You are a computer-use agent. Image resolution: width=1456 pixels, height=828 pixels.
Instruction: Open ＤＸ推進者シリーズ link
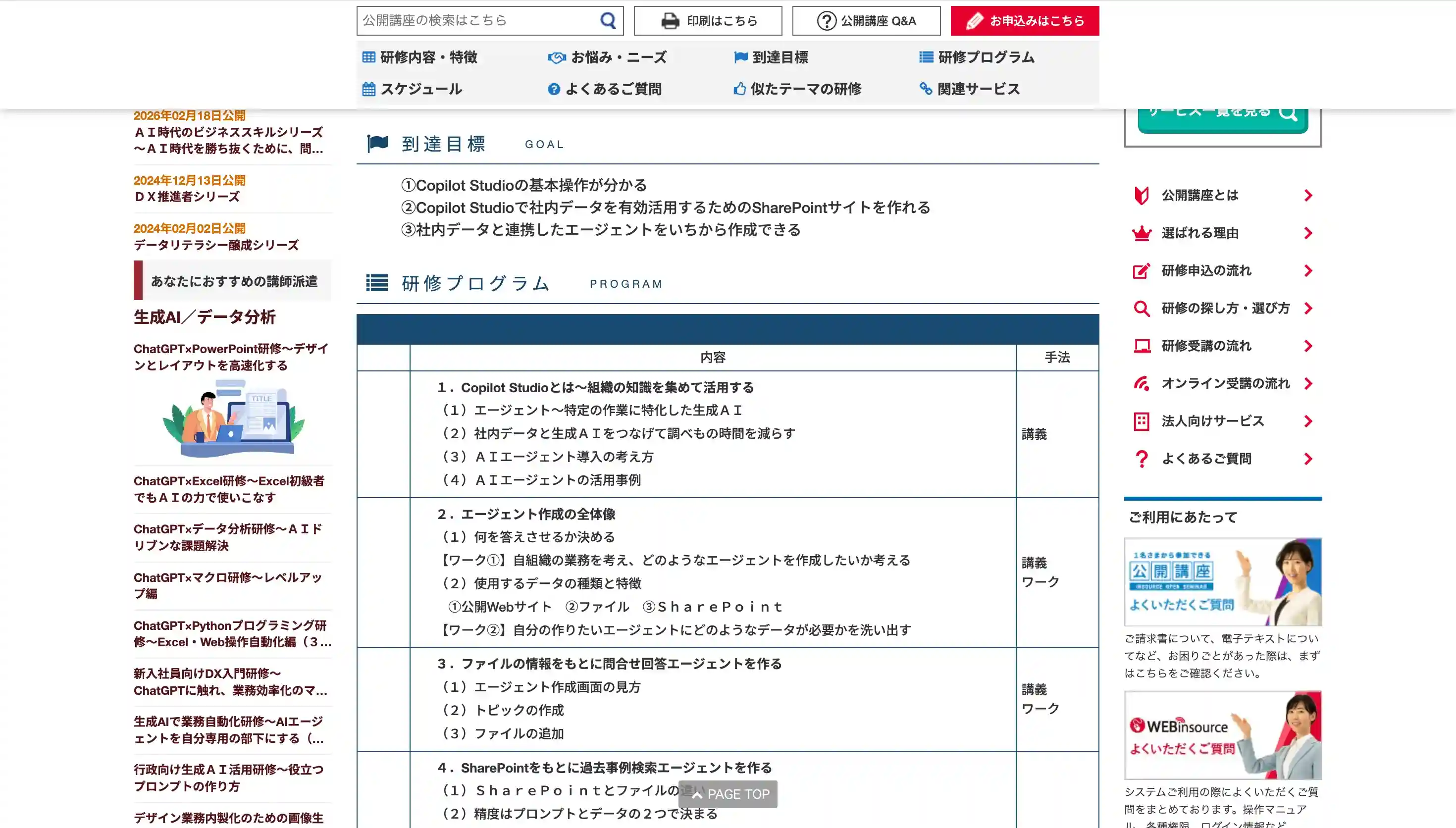(x=187, y=197)
